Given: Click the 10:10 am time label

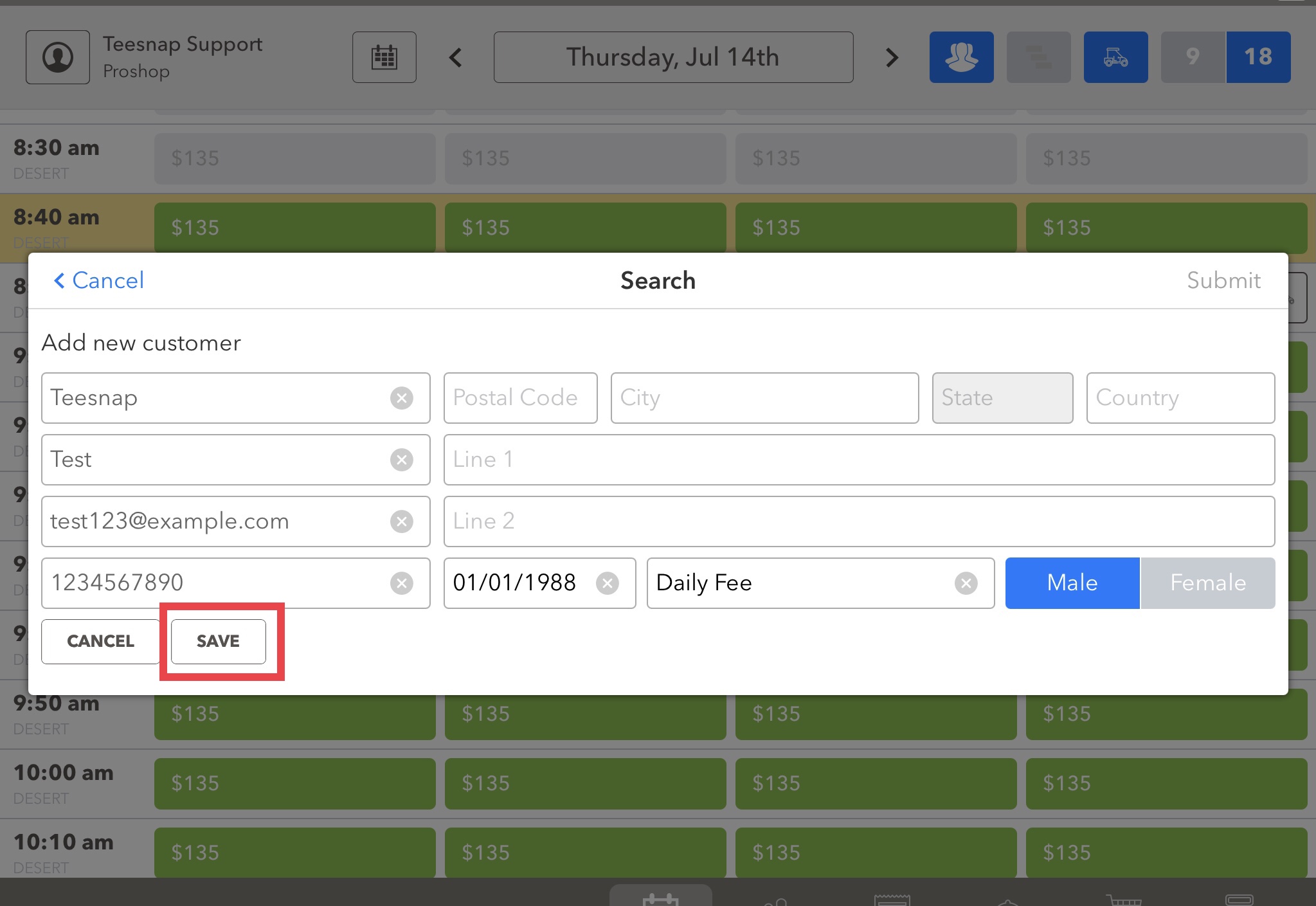Looking at the screenshot, I should coord(64,842).
